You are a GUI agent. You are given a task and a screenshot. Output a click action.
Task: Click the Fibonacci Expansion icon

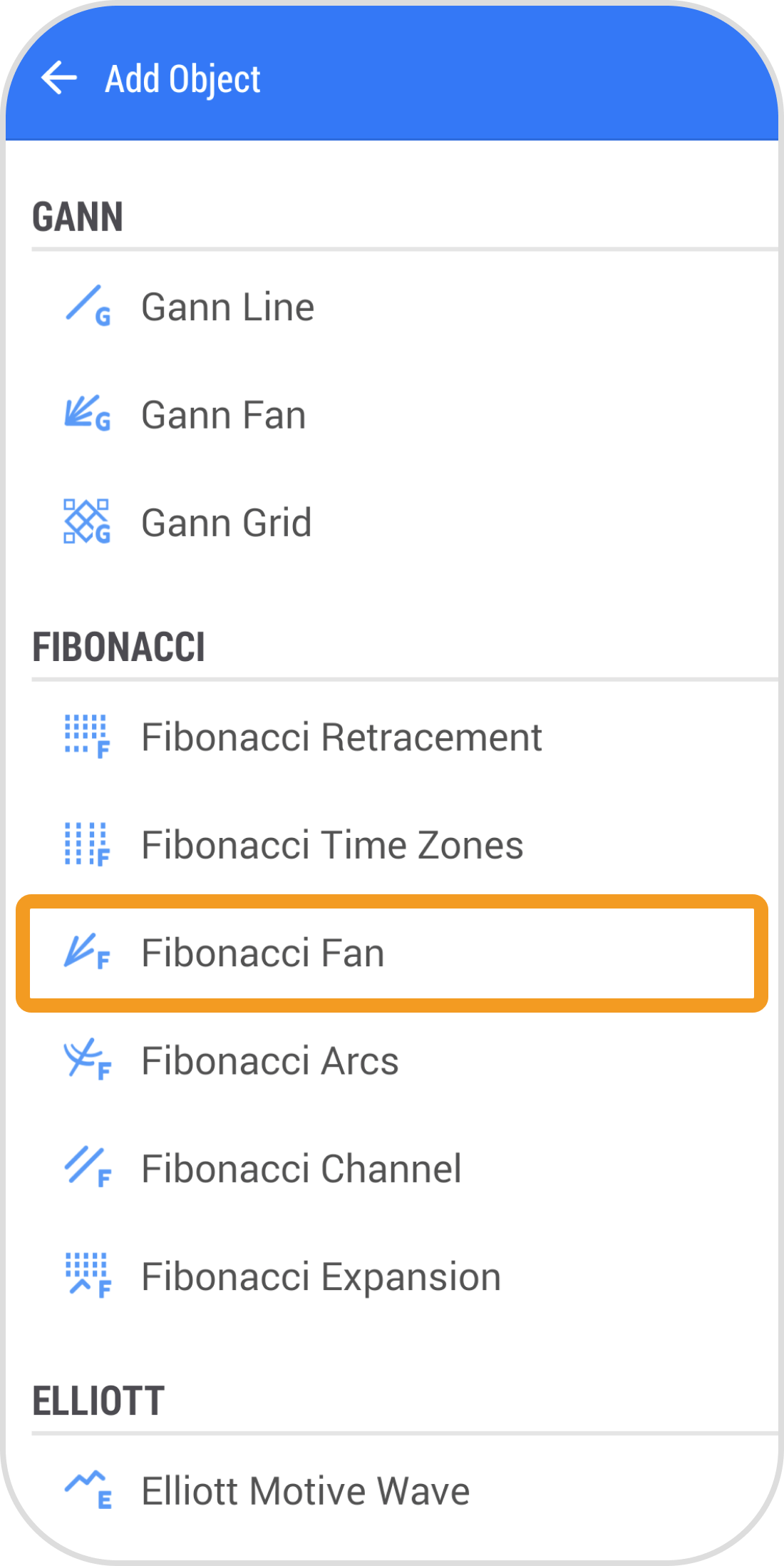tap(87, 1275)
